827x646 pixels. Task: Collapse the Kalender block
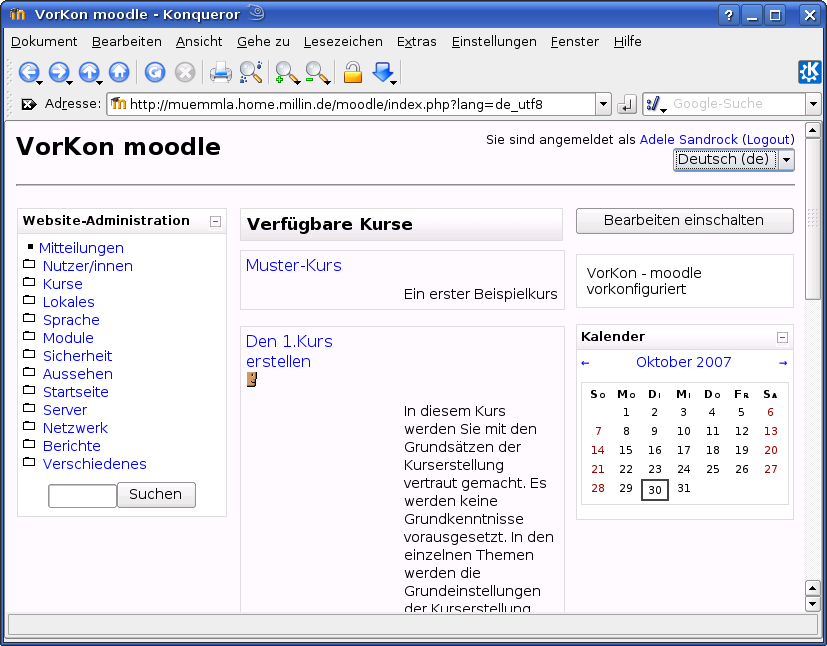(x=782, y=338)
